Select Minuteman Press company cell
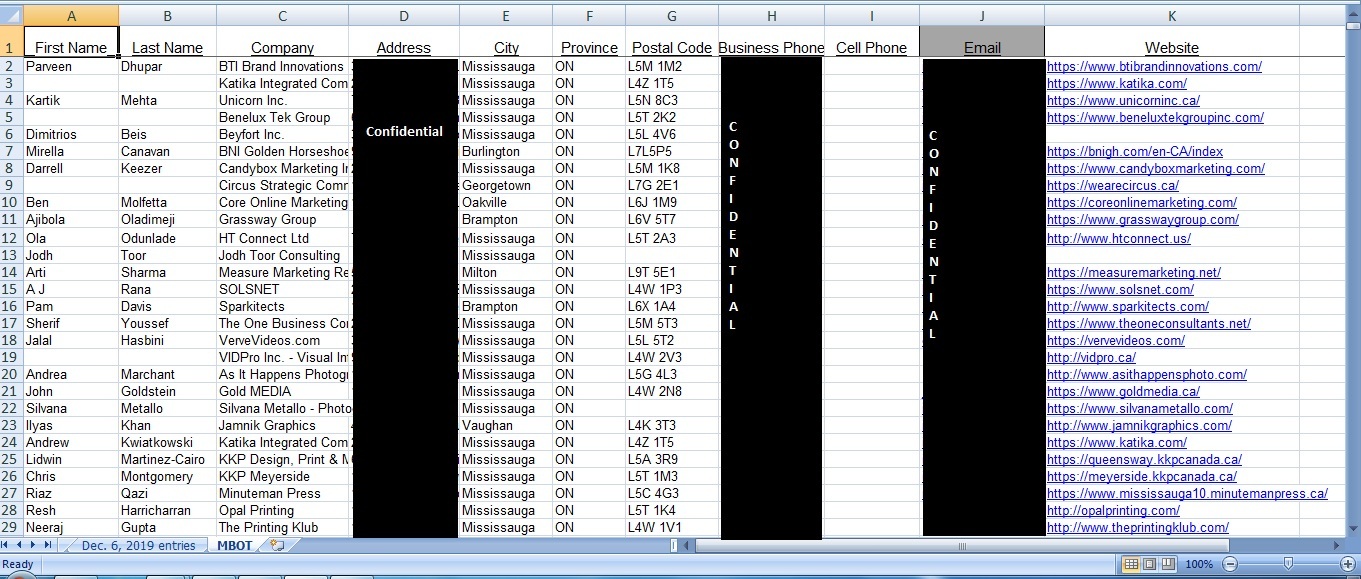1361x579 pixels. pyautogui.click(x=283, y=494)
